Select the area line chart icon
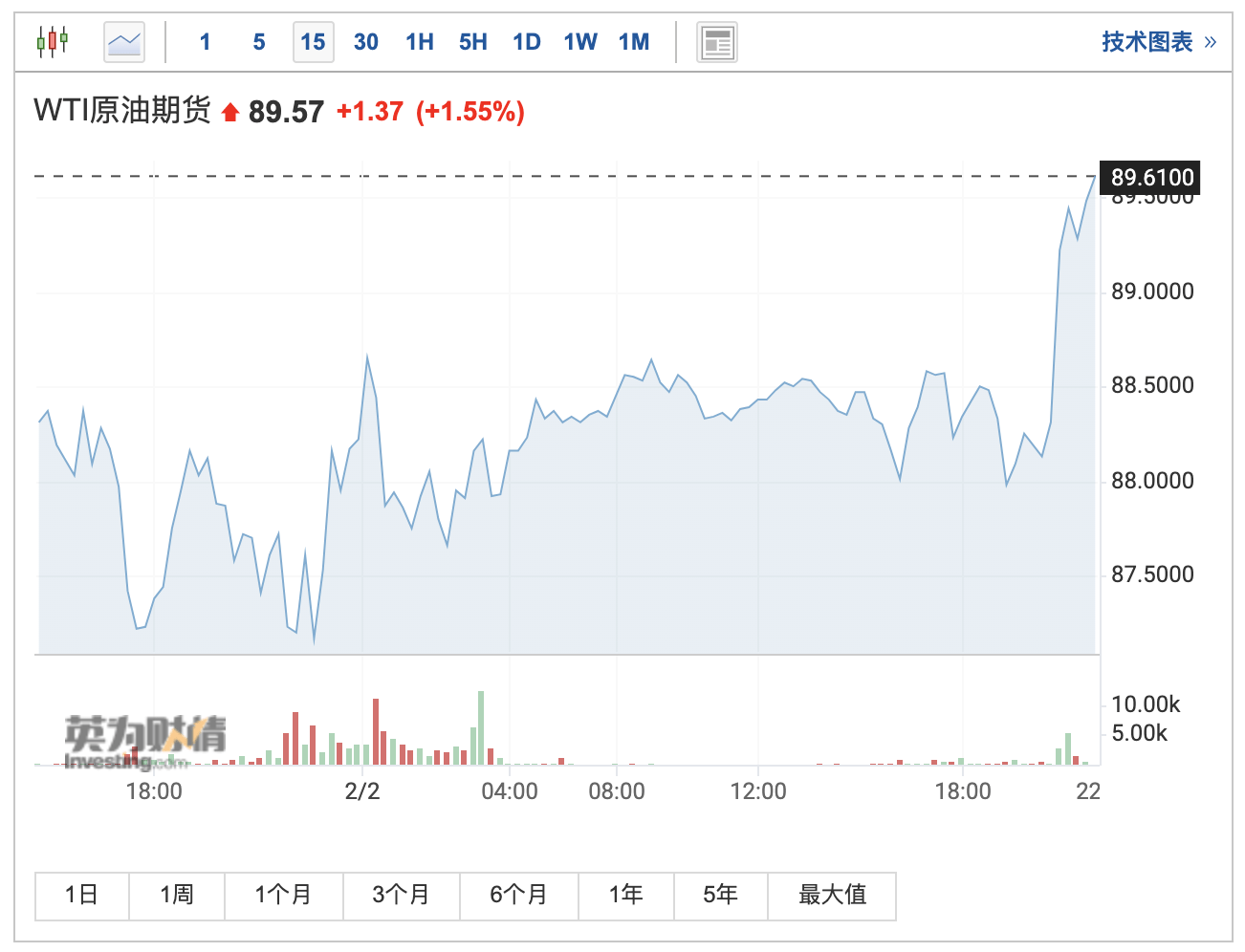The width and height of the screenshot is (1245, 952). [124, 42]
